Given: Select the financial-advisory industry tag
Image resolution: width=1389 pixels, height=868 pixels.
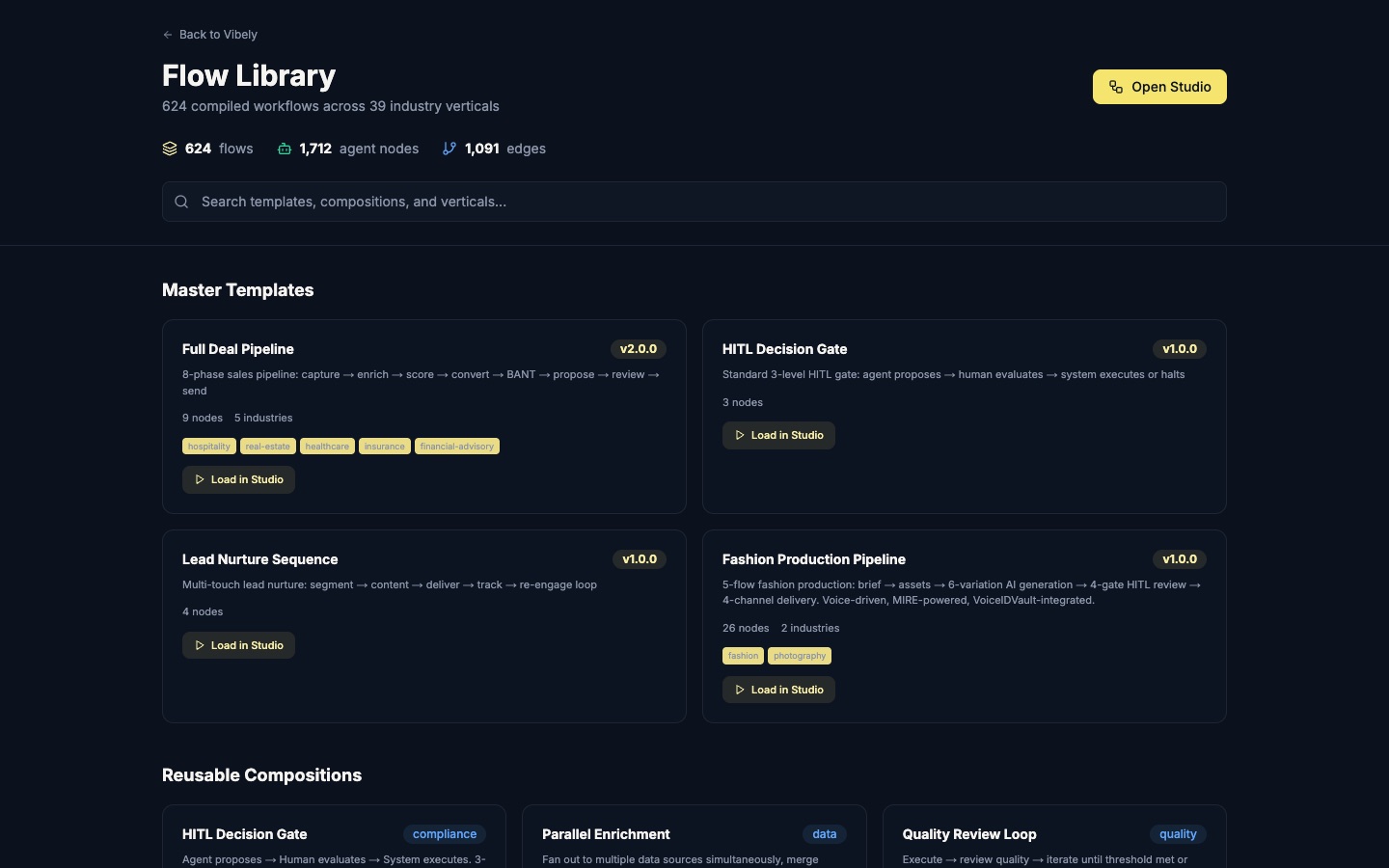Looking at the screenshot, I should [x=457, y=447].
